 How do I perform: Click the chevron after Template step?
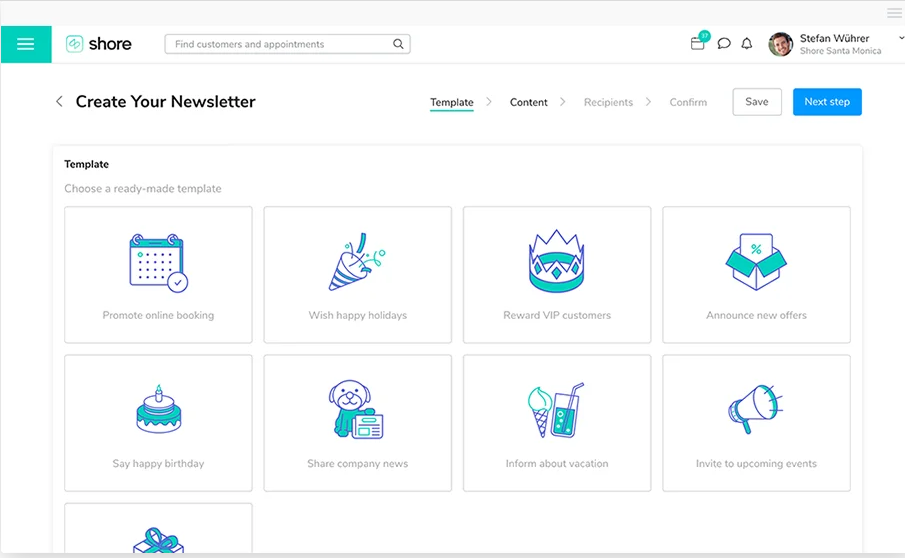click(489, 102)
